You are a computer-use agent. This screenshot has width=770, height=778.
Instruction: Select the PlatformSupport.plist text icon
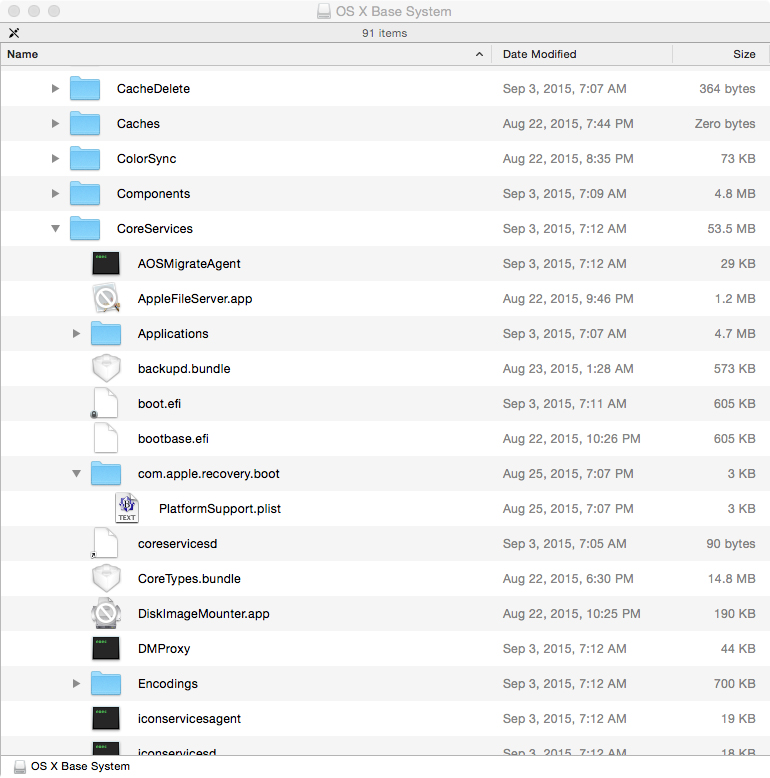127,508
